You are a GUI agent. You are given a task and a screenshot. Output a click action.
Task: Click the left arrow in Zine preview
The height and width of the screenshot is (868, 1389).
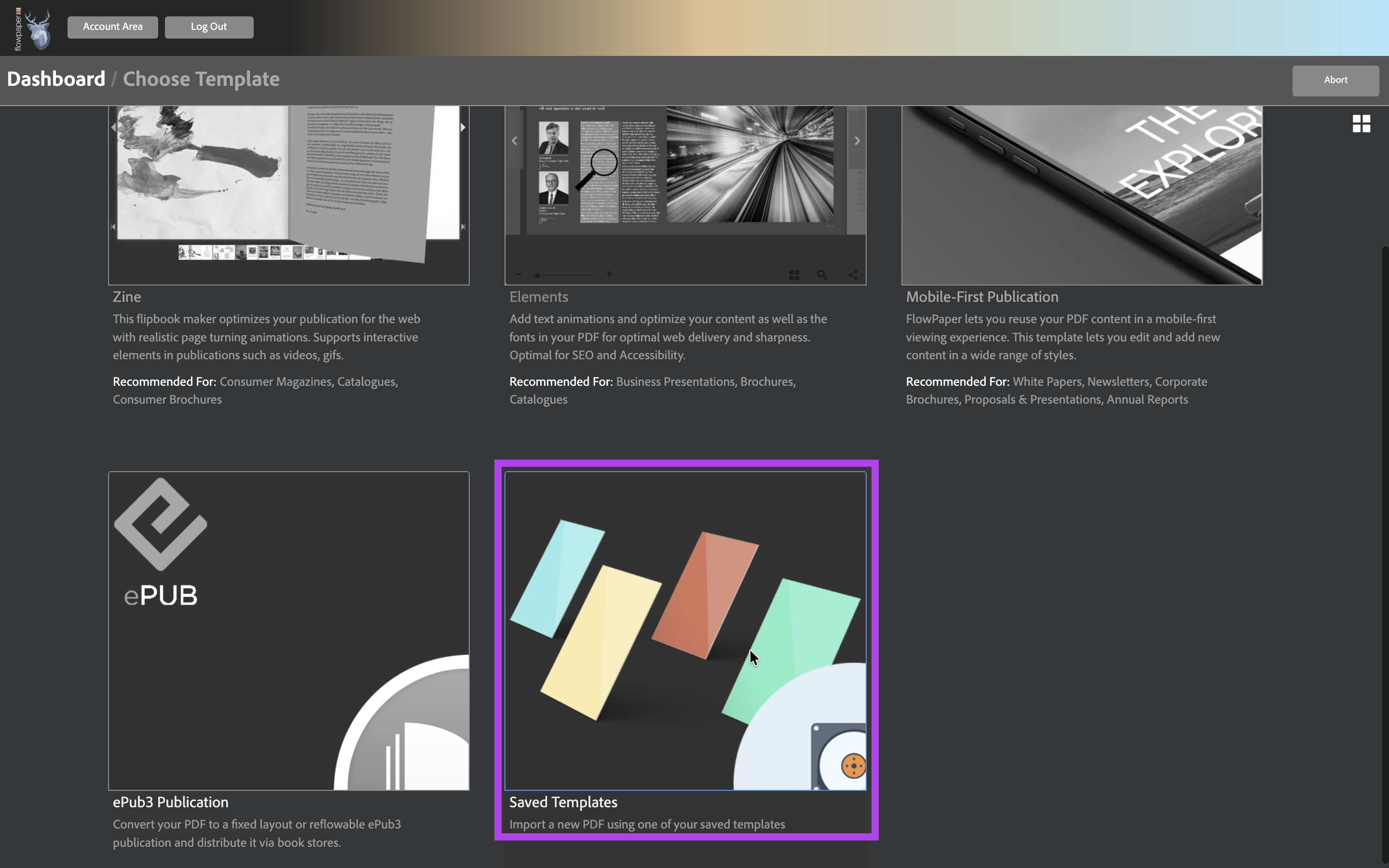point(113,127)
